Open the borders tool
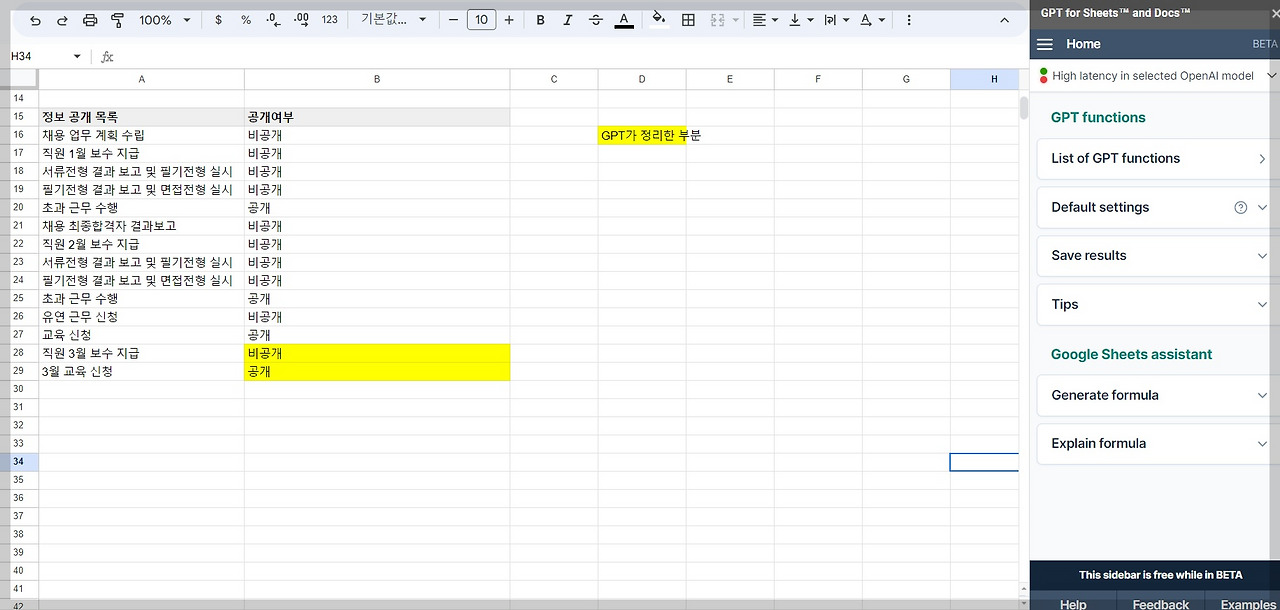Viewport: 1280px width, 610px height. tap(688, 20)
